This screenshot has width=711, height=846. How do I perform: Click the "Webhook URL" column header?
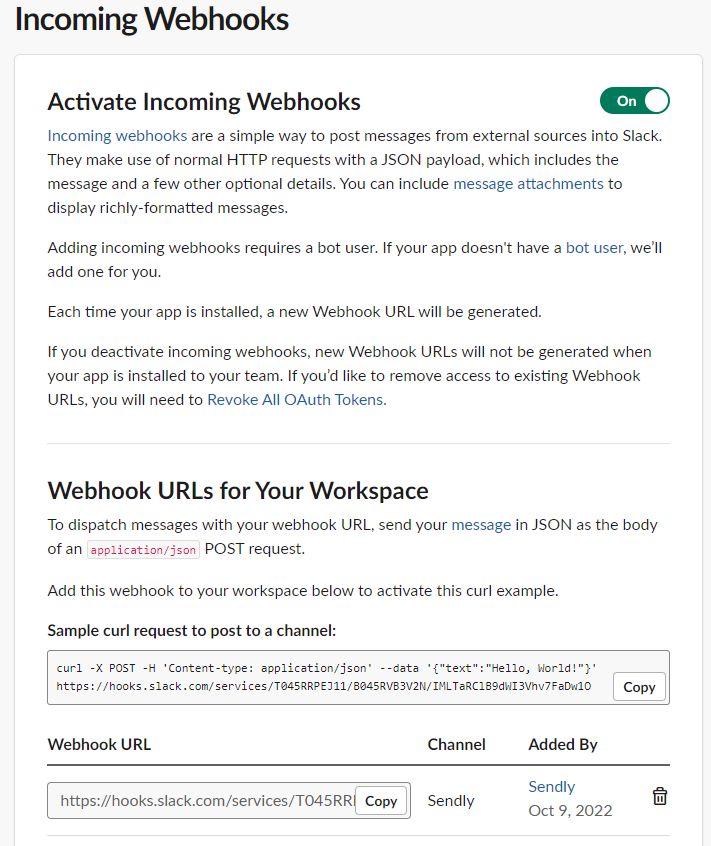tap(99, 744)
